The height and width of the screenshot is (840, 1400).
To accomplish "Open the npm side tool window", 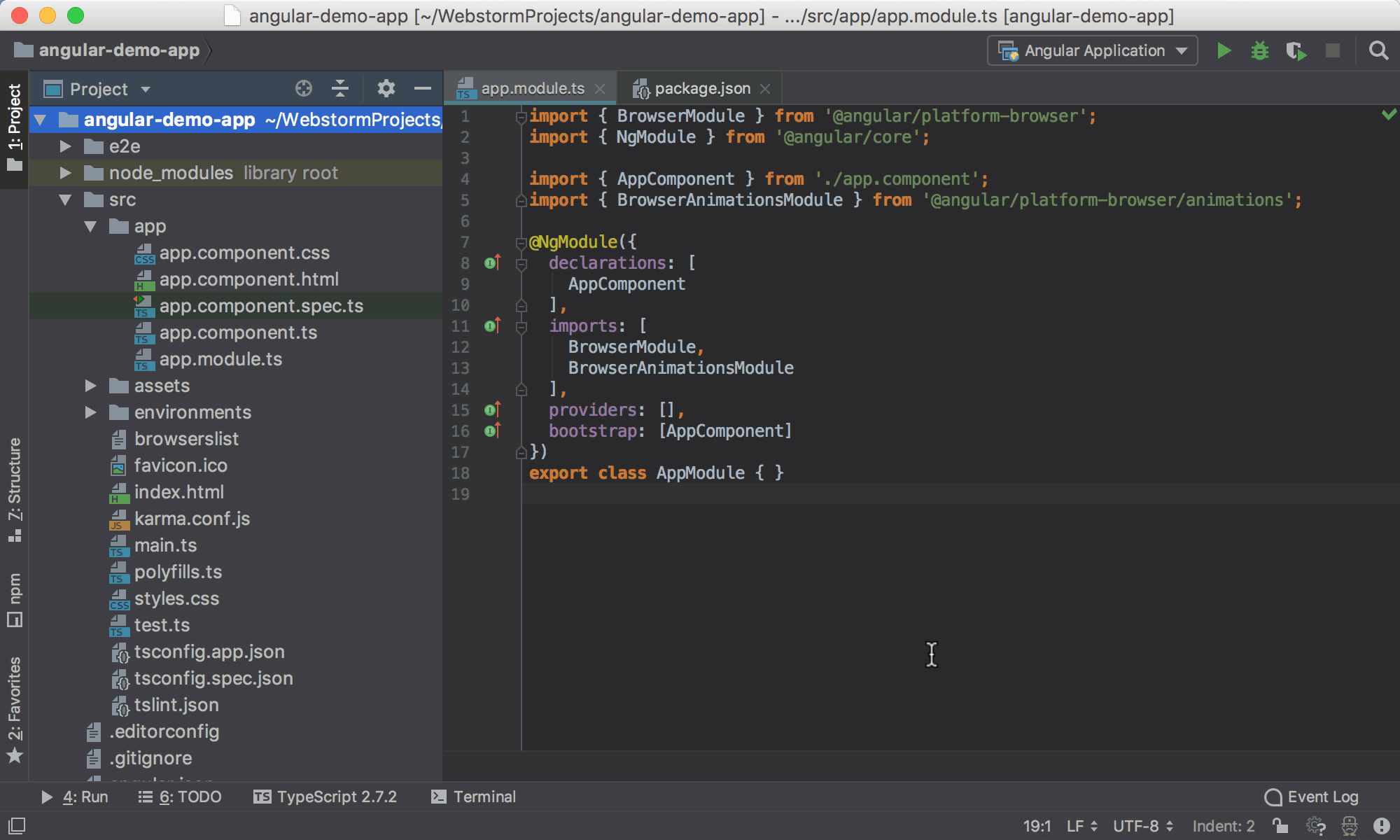I will pos(14,600).
